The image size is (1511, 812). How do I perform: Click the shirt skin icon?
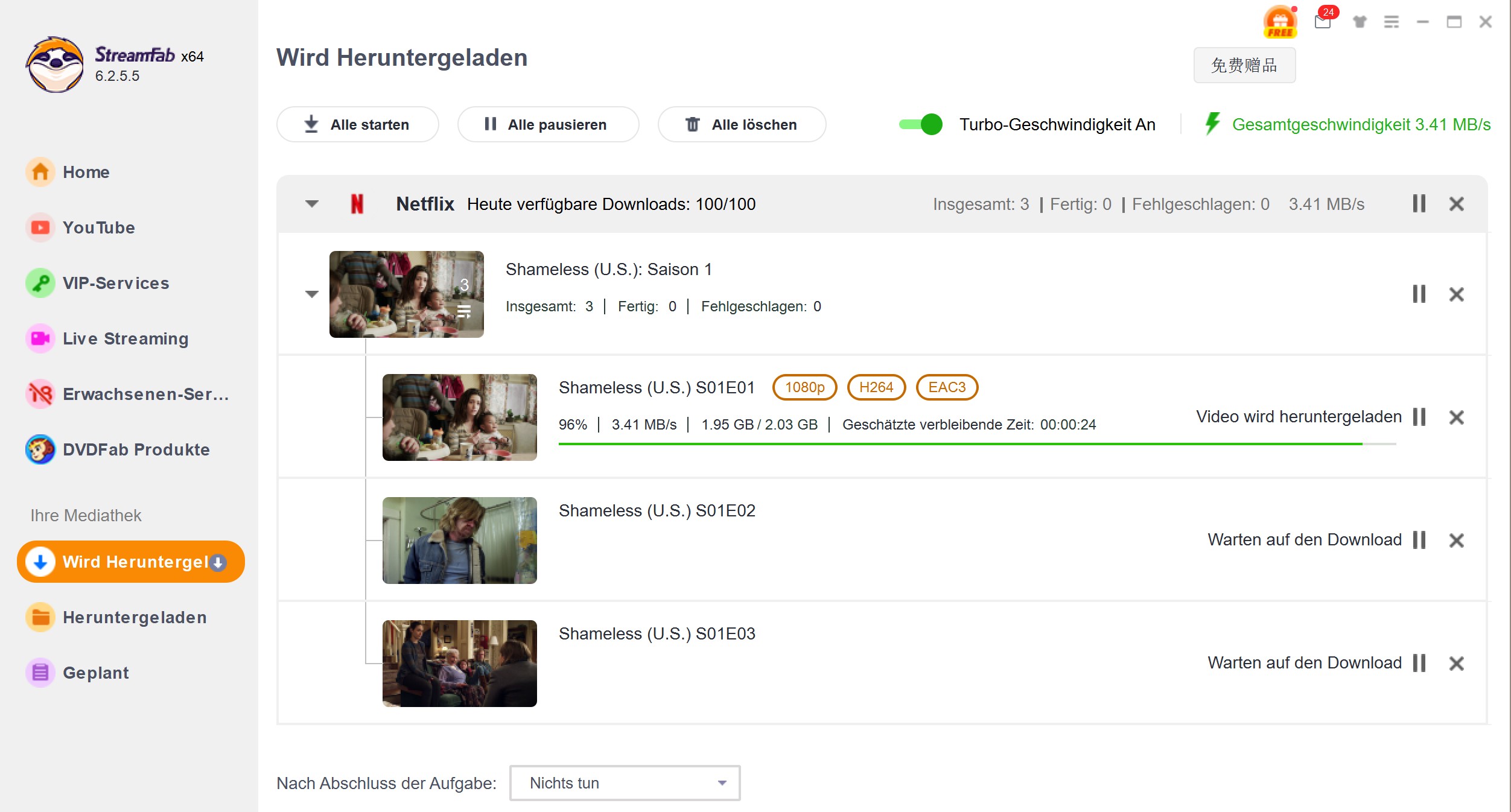1359,22
